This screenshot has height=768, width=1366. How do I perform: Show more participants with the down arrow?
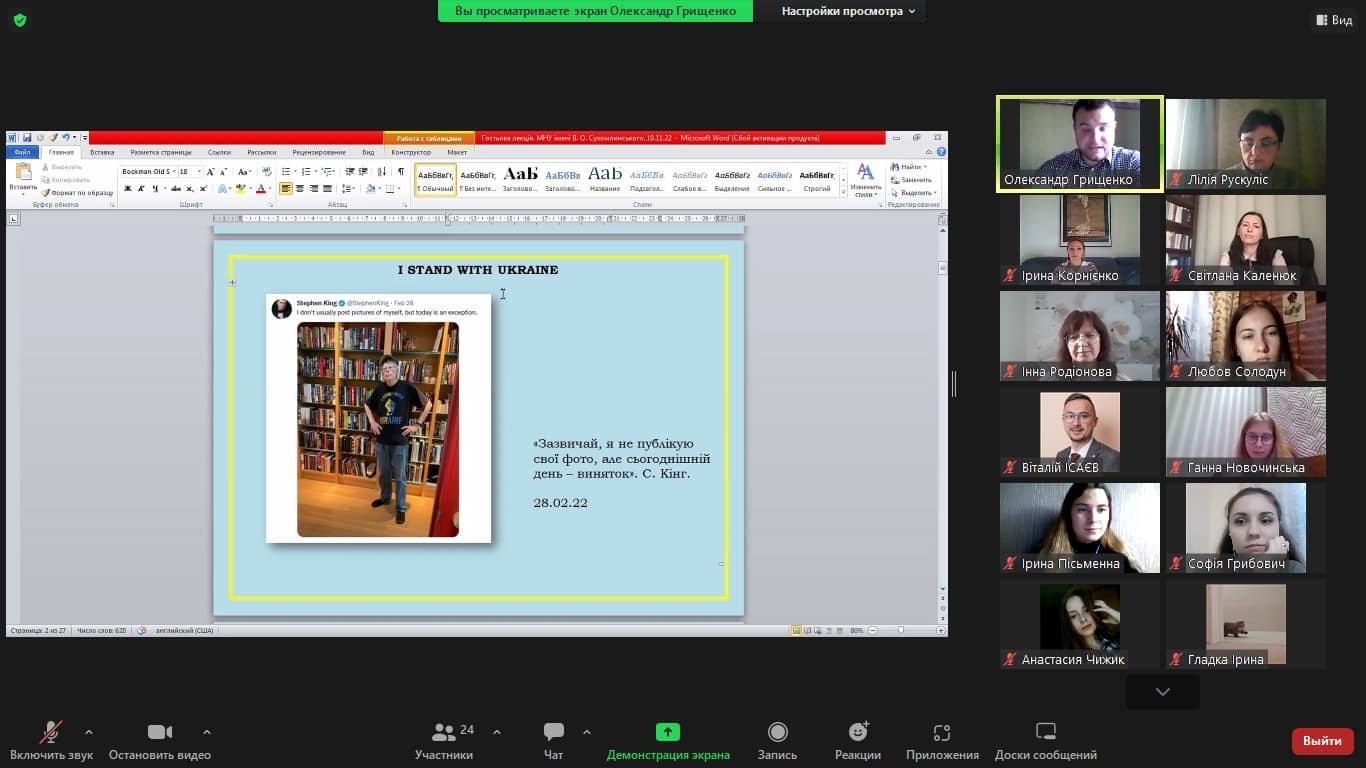pyautogui.click(x=1162, y=691)
